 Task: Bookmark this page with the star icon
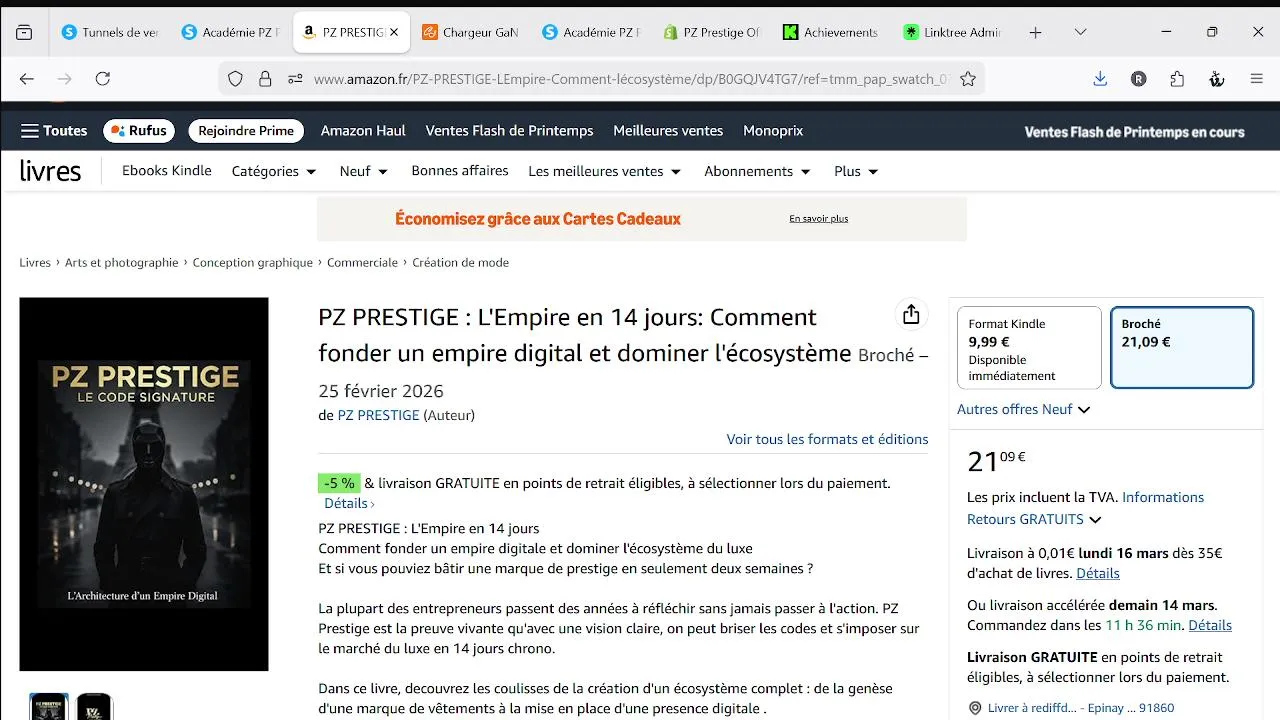click(968, 79)
